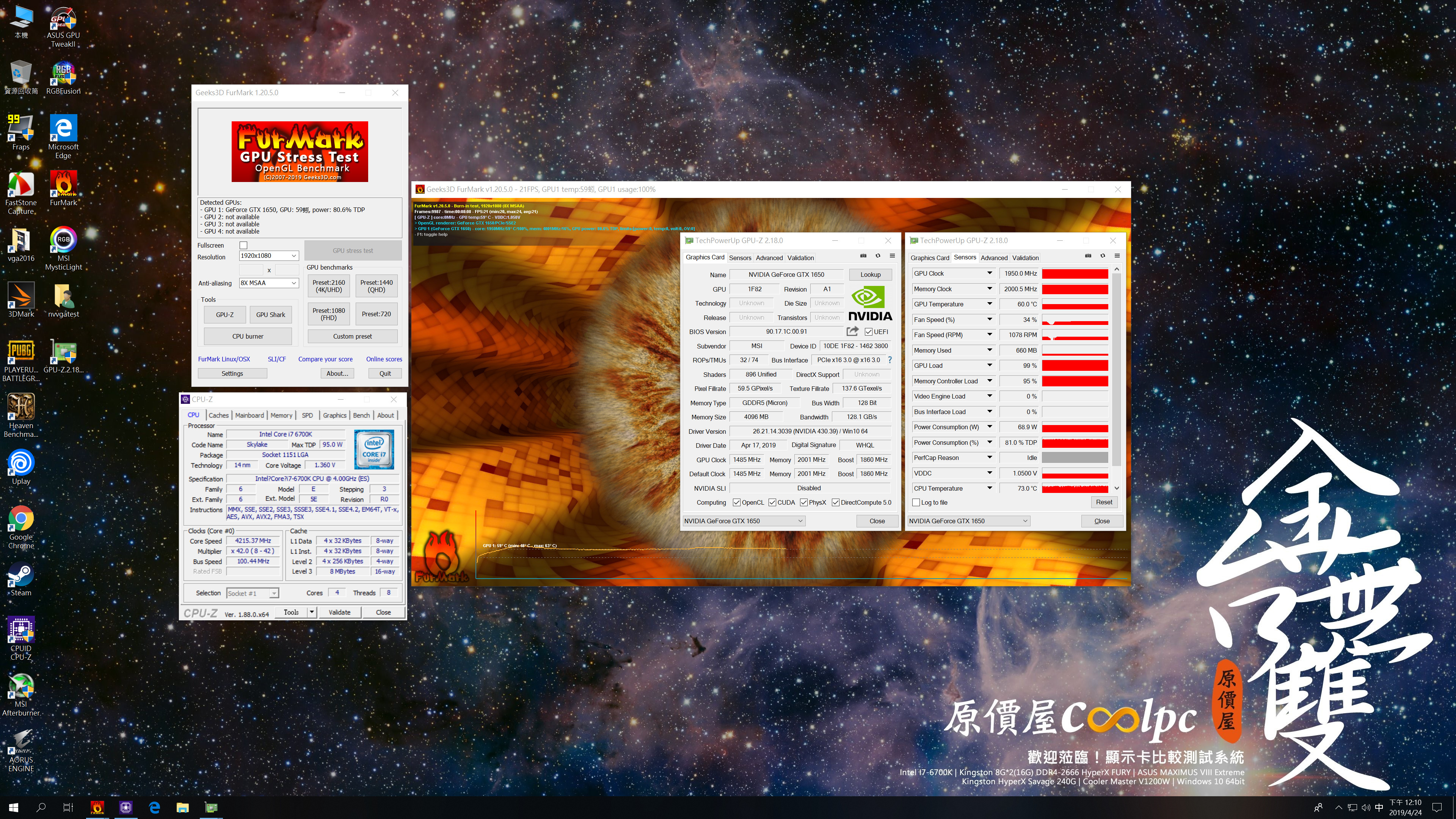Click GPU Load sensor red graph

1075,366
